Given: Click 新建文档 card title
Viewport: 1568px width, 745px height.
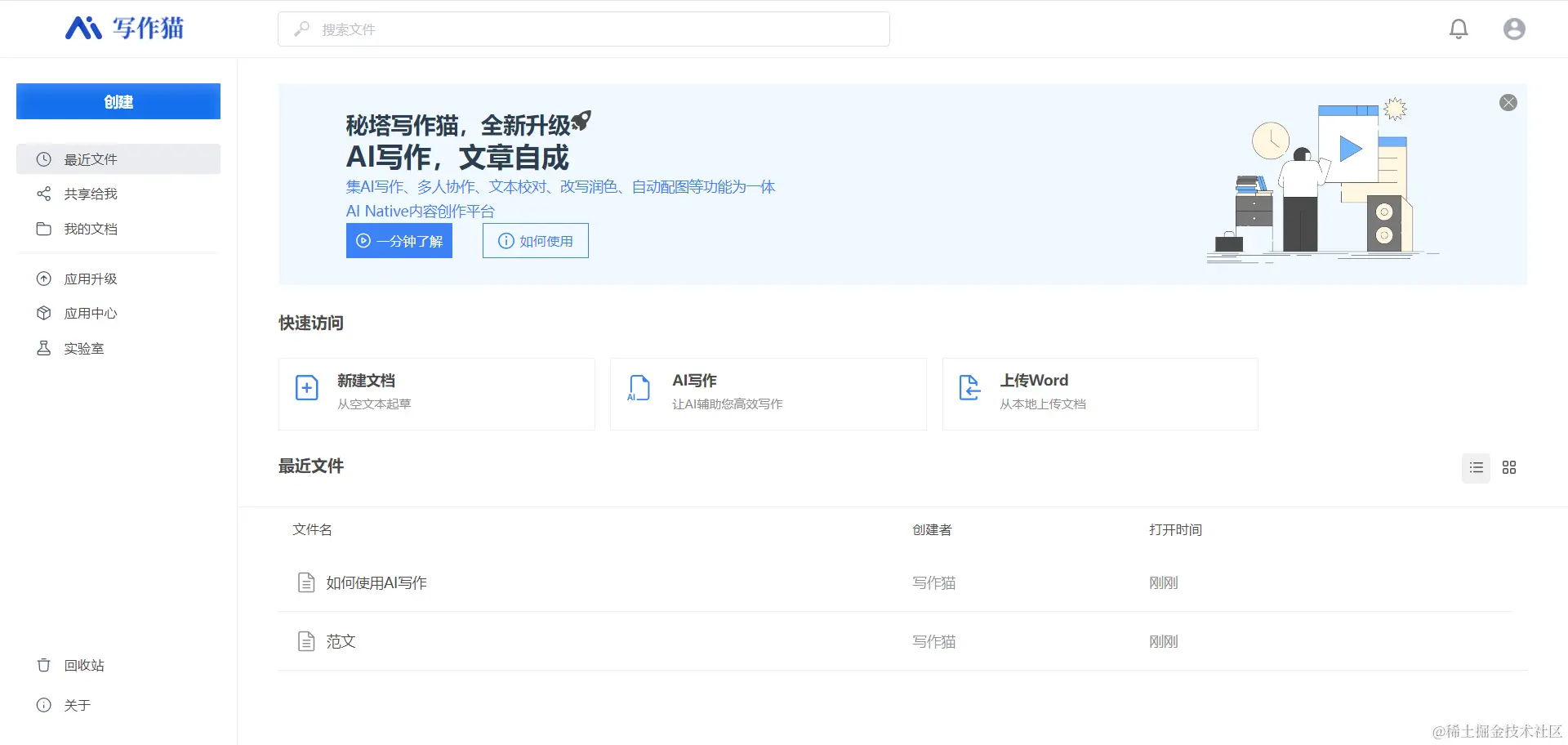Looking at the screenshot, I should pos(366,381).
